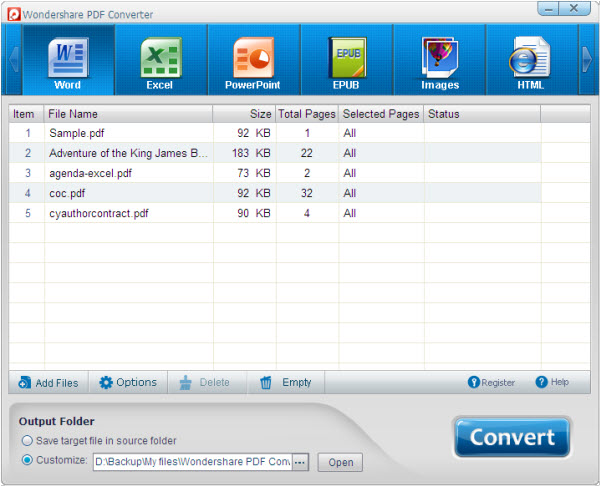Click the Status column header
The height and width of the screenshot is (486, 600).
[x=482, y=114]
